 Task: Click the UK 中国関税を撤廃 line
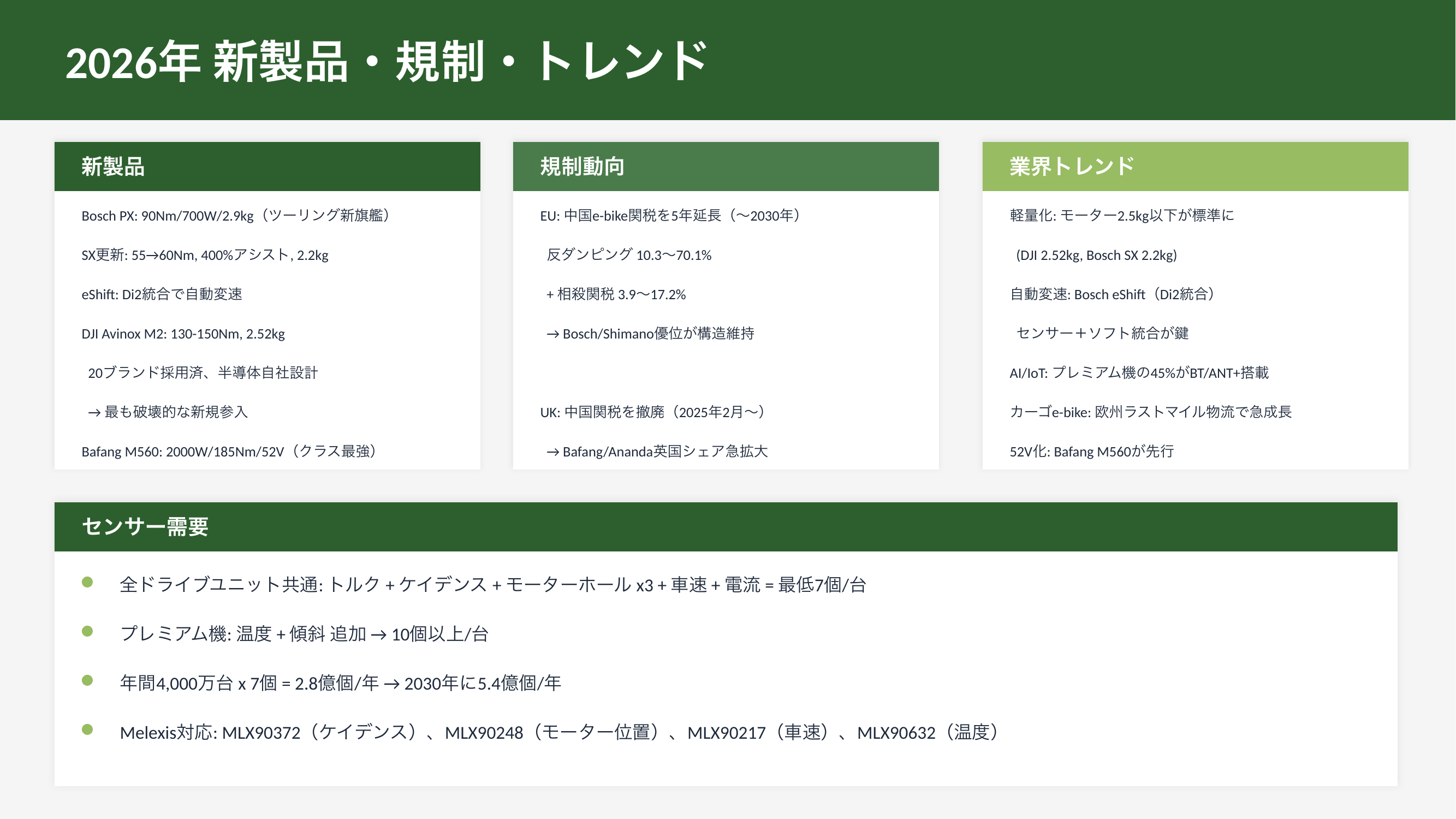click(x=652, y=412)
